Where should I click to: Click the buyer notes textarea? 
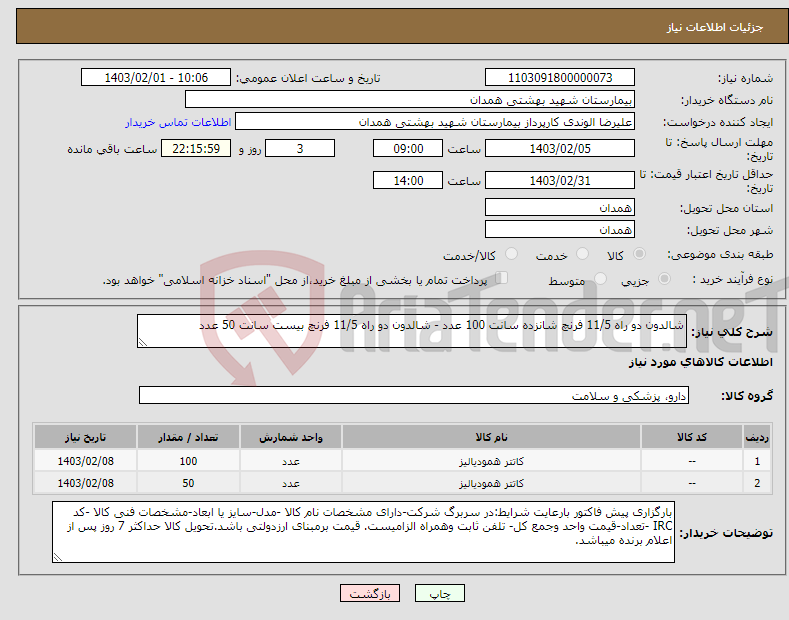click(363, 532)
